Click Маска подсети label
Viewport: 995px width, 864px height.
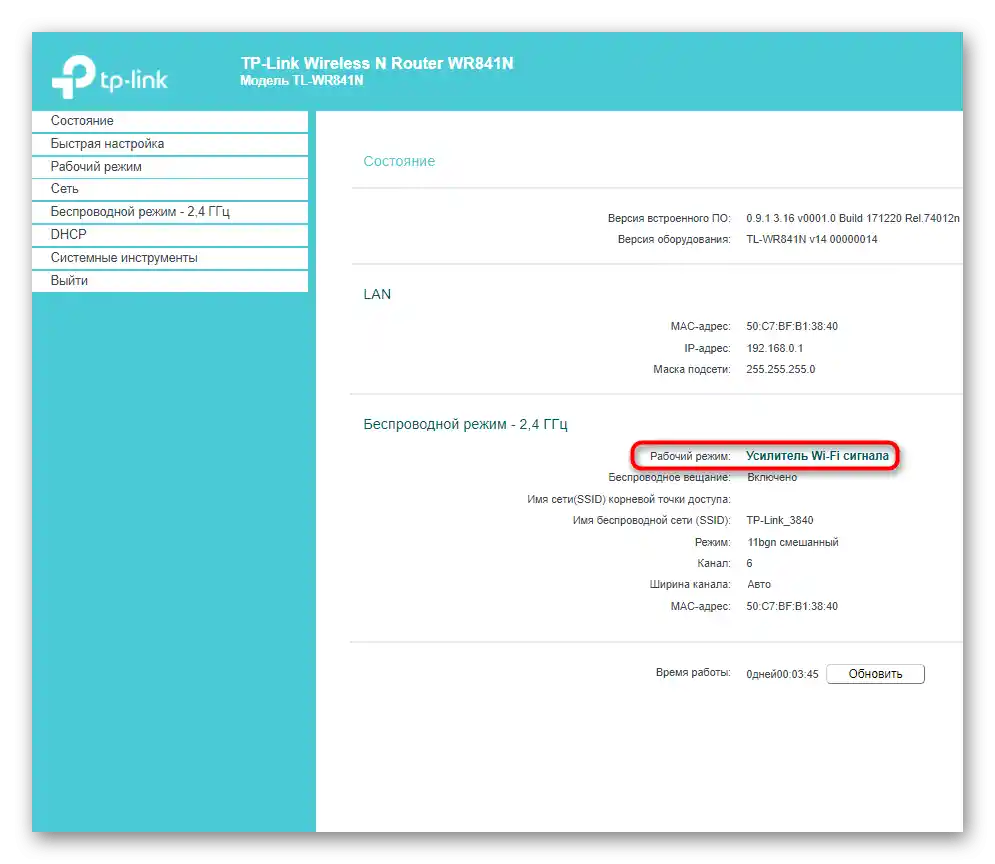click(x=692, y=369)
